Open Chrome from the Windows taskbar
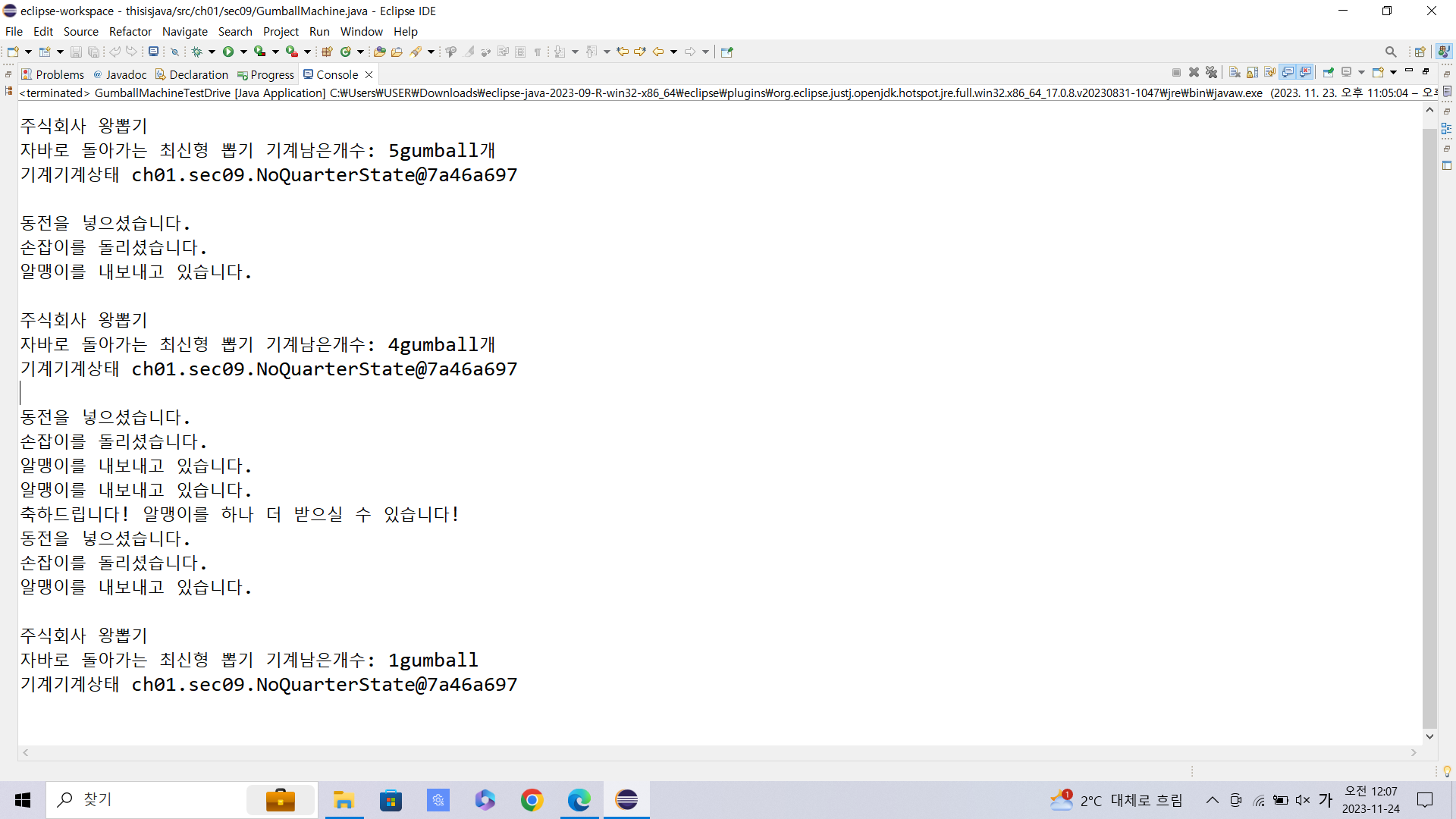The image size is (1456, 819). pos(532,800)
